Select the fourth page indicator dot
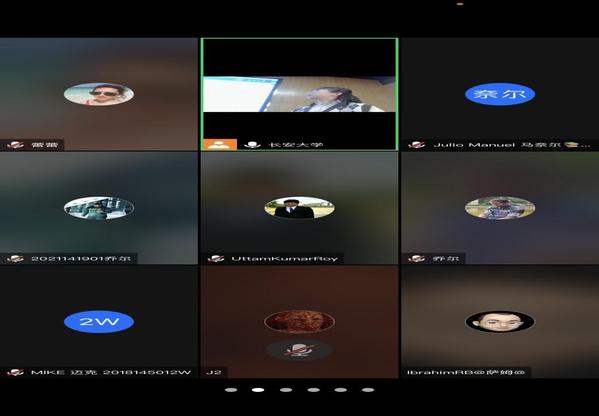This screenshot has height=416, width=599. pyautogui.click(x=313, y=390)
